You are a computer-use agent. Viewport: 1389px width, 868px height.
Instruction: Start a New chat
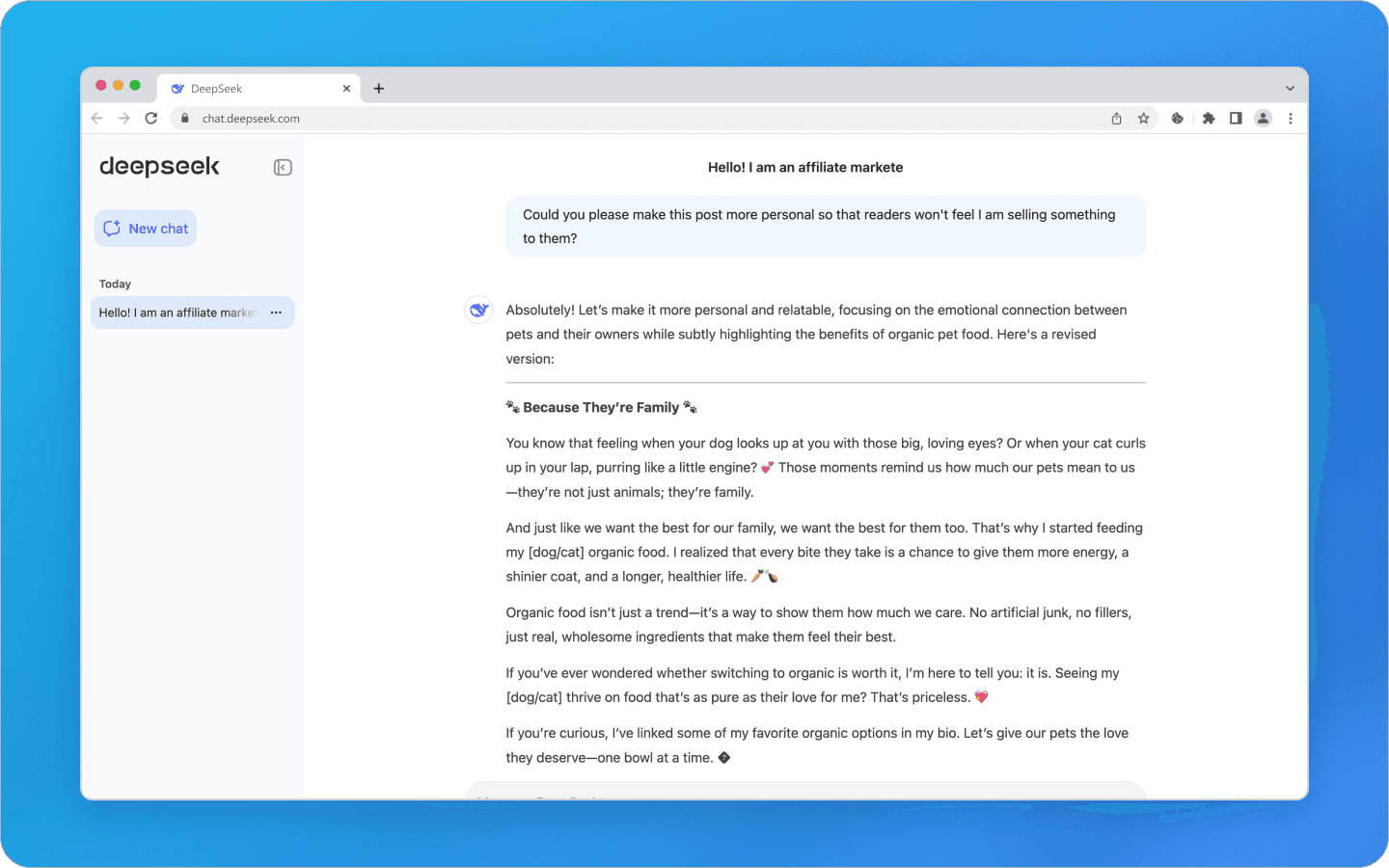[146, 229]
